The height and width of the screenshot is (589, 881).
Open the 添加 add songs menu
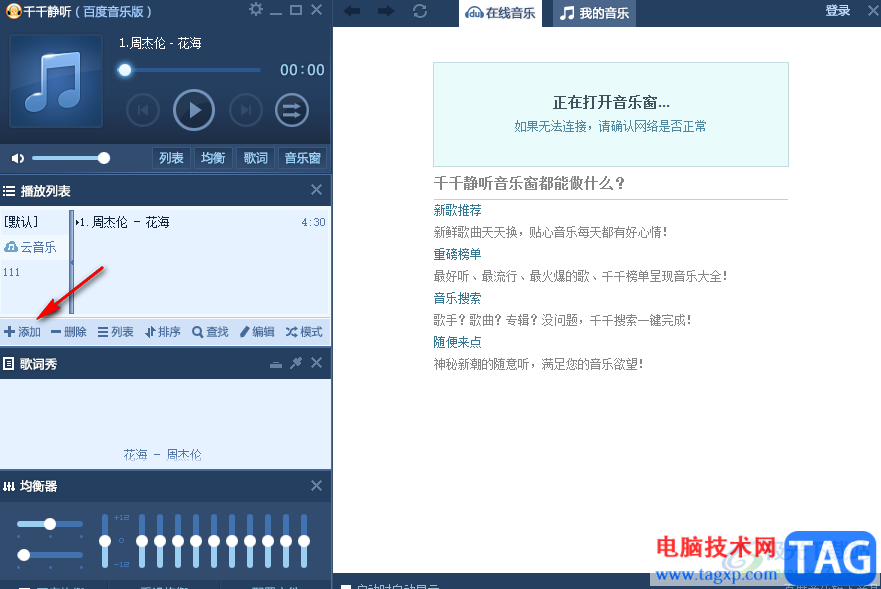[22, 332]
